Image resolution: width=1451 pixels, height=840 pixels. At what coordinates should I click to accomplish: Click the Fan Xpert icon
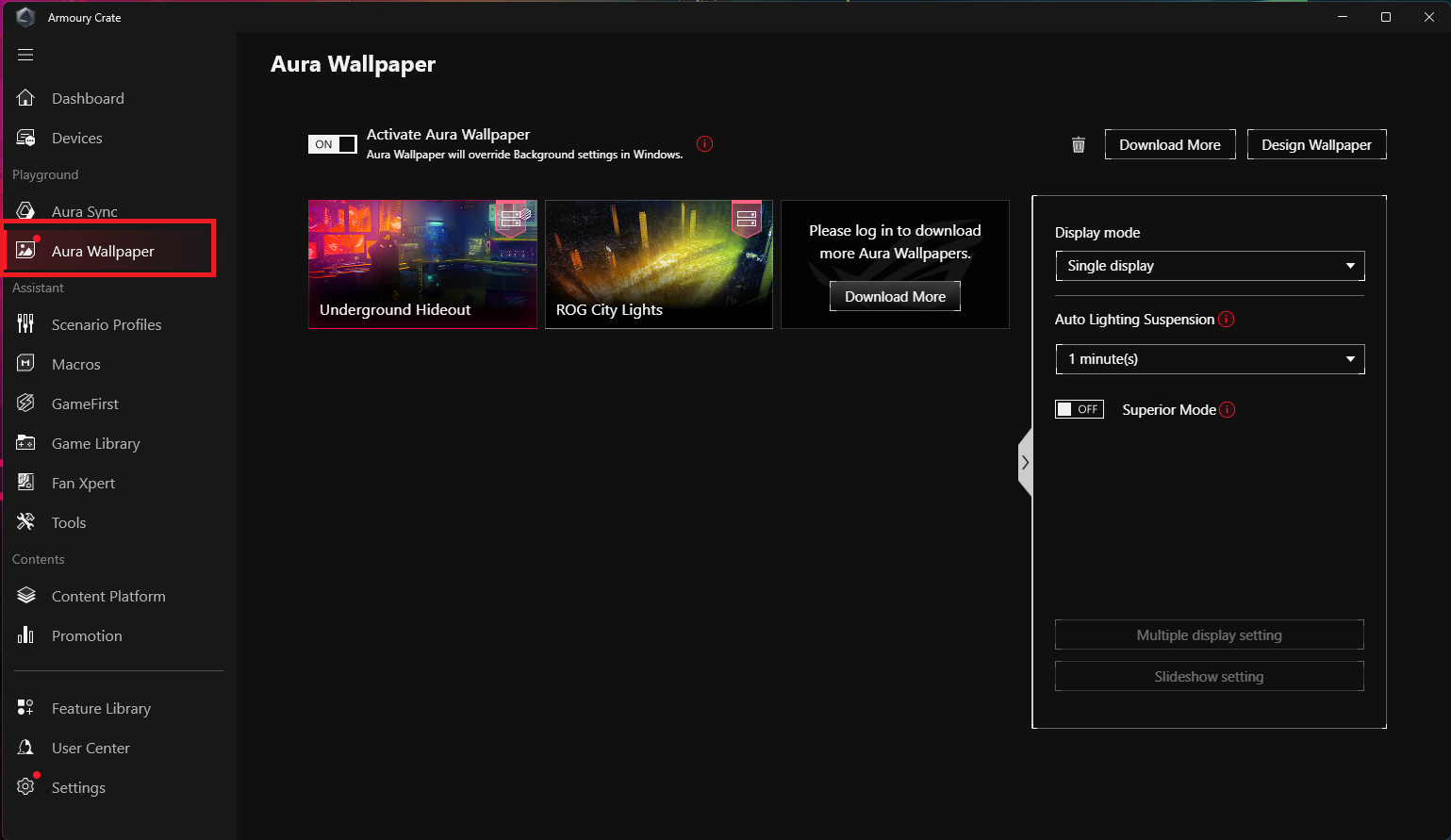(25, 483)
